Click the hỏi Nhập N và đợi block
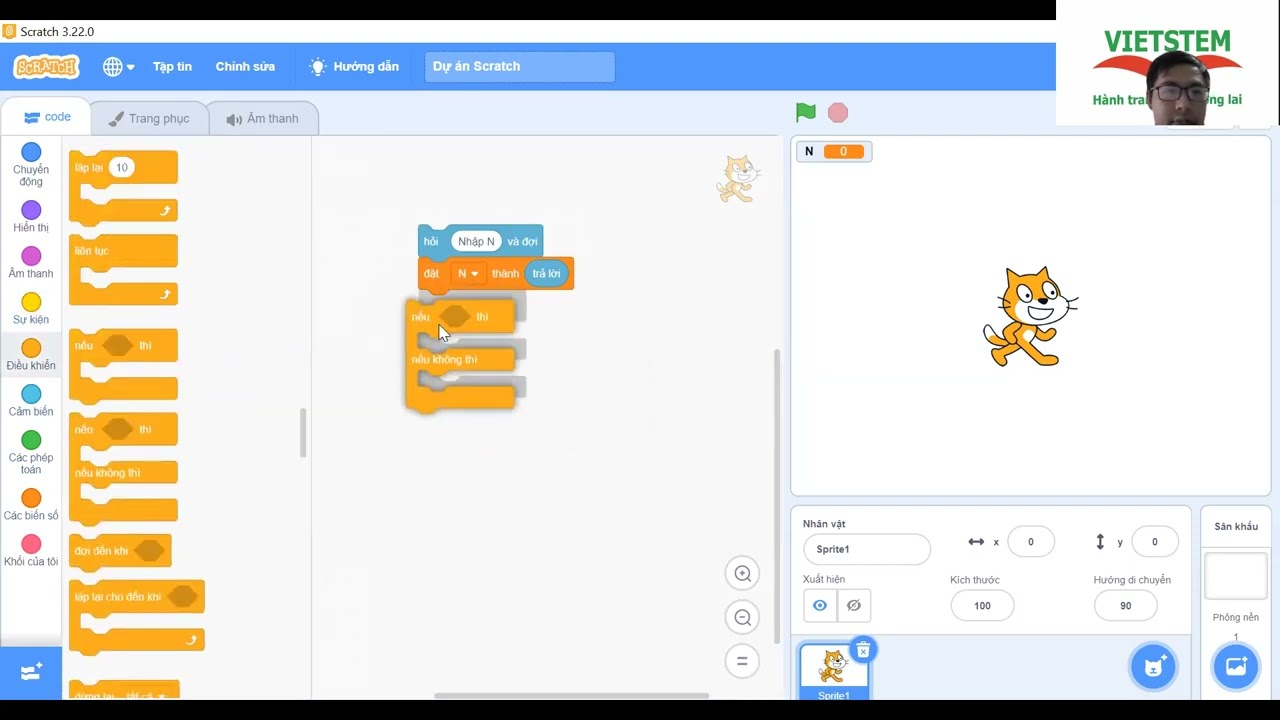 (x=480, y=241)
